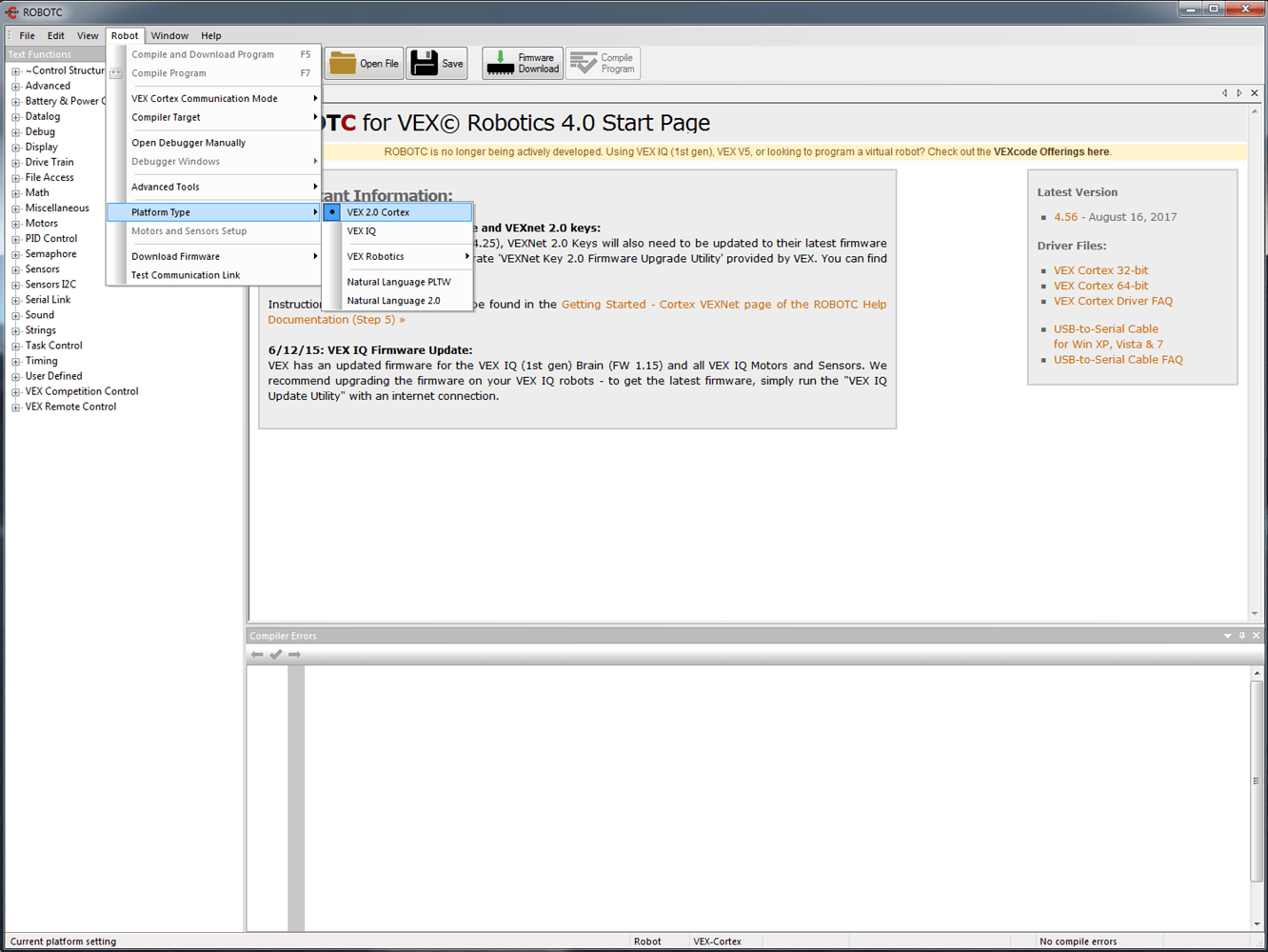Open the Window menu
The height and width of the screenshot is (952, 1268).
169,35
